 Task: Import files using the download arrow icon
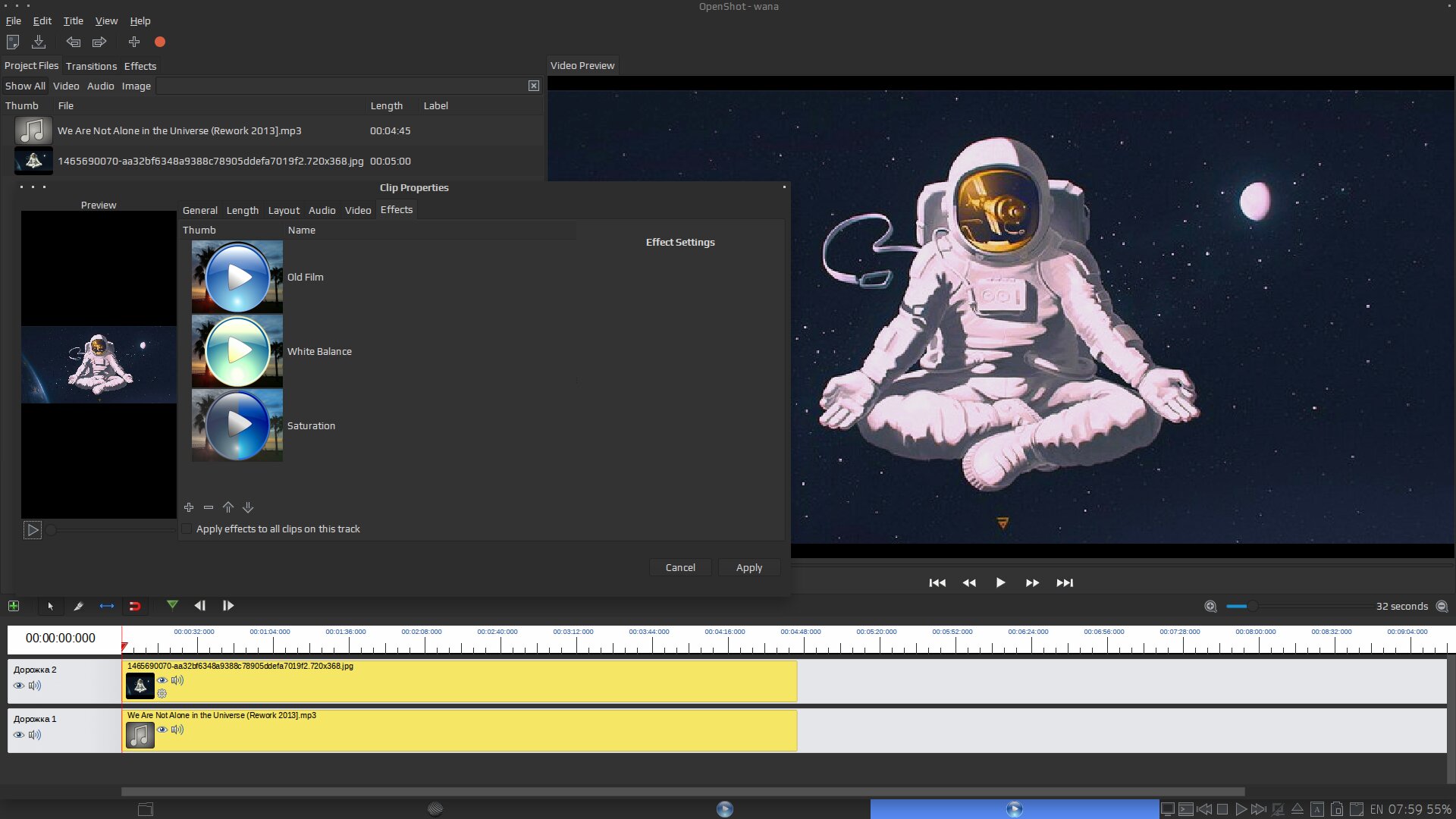click(39, 42)
